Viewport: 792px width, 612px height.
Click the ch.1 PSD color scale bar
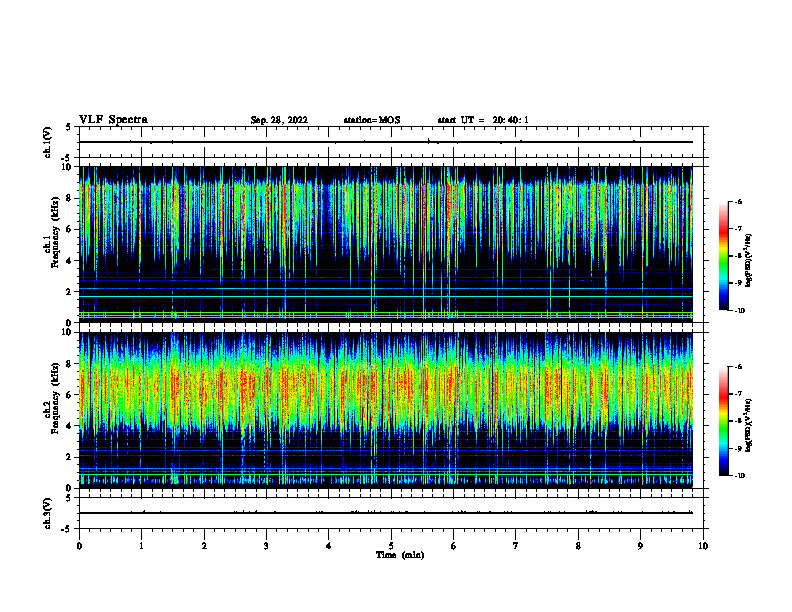(x=724, y=256)
